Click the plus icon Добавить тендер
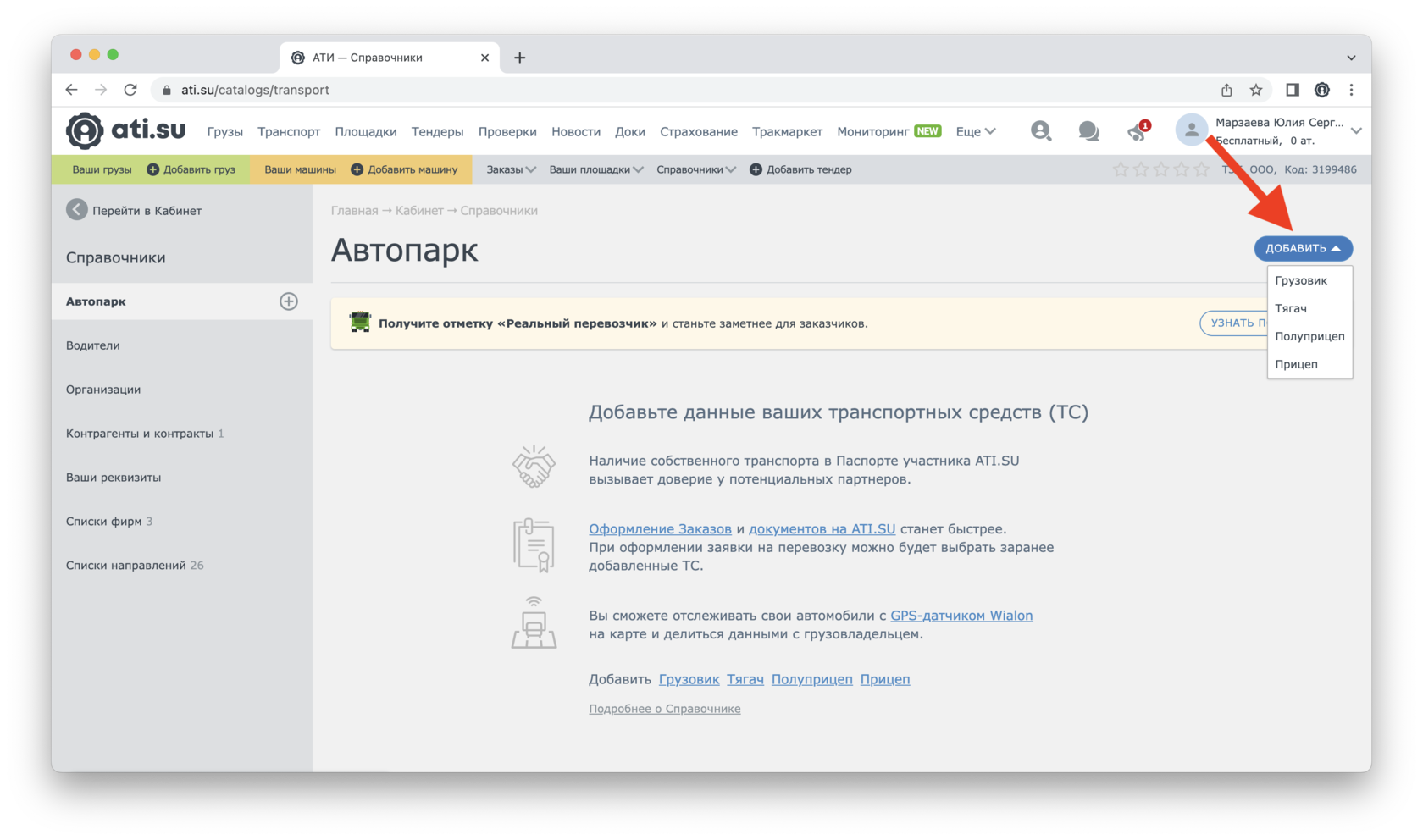 [x=756, y=169]
